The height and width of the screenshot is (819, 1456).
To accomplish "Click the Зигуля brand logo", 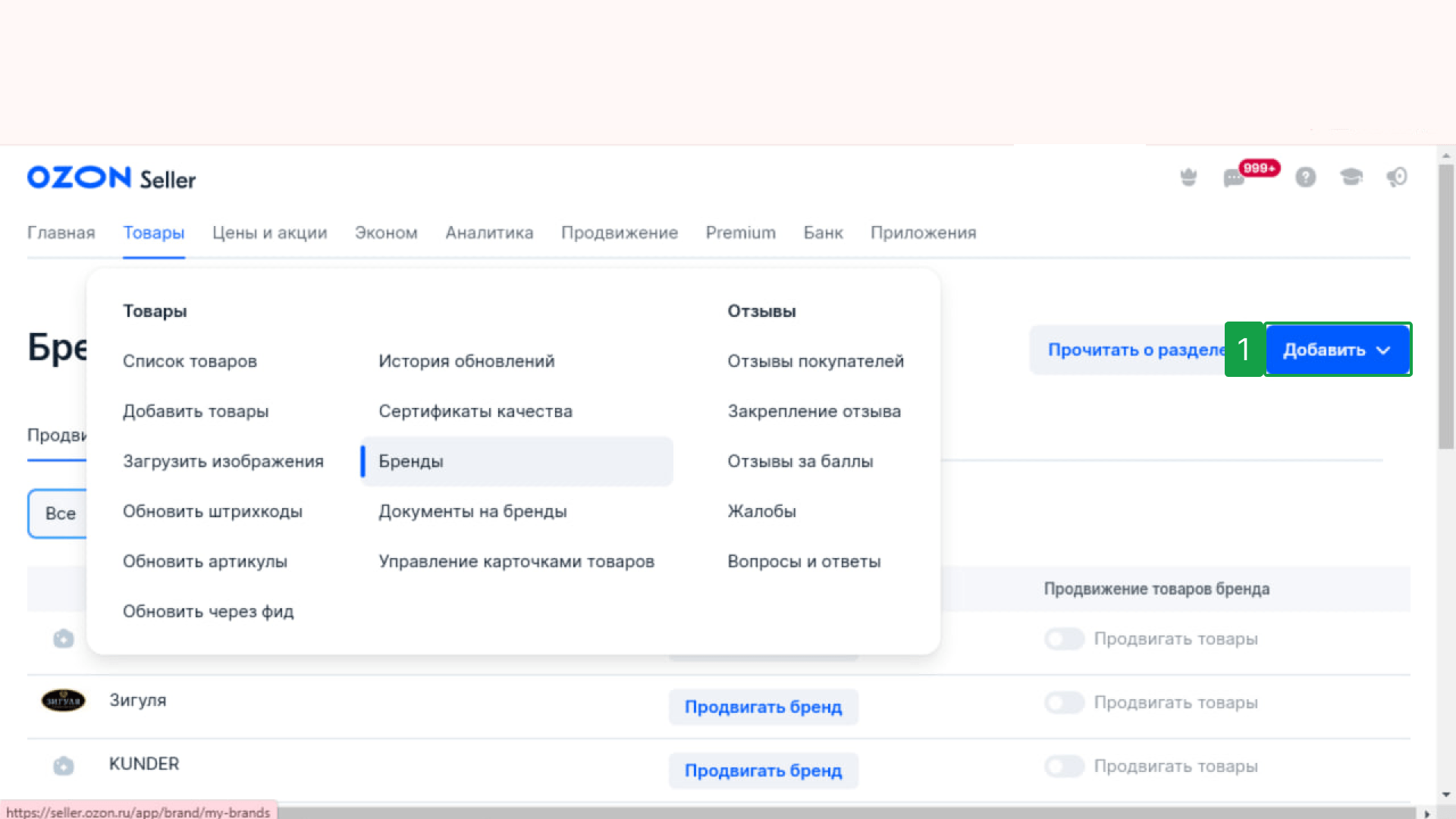I will [63, 700].
